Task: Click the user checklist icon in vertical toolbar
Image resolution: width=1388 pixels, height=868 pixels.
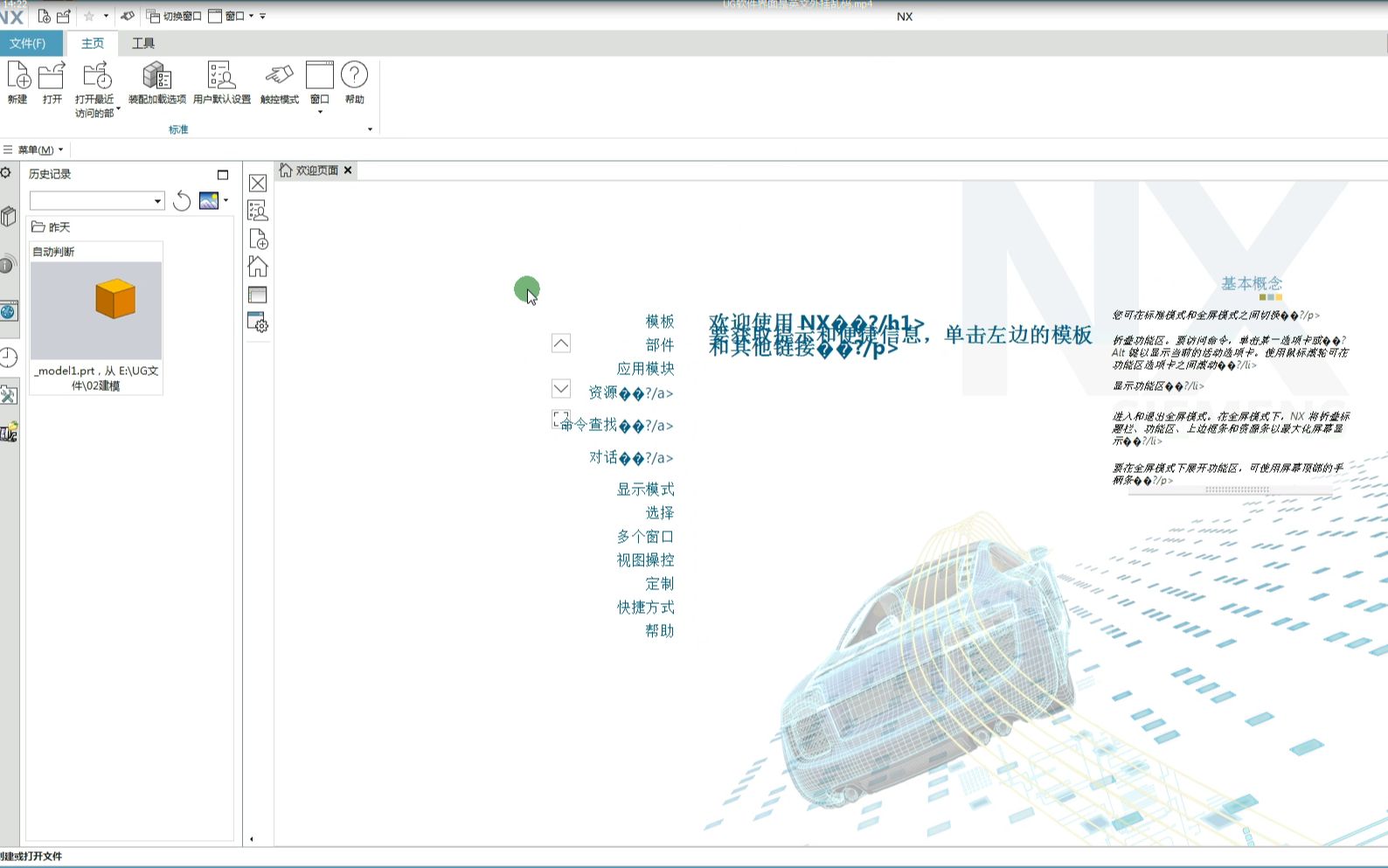Action: (258, 210)
